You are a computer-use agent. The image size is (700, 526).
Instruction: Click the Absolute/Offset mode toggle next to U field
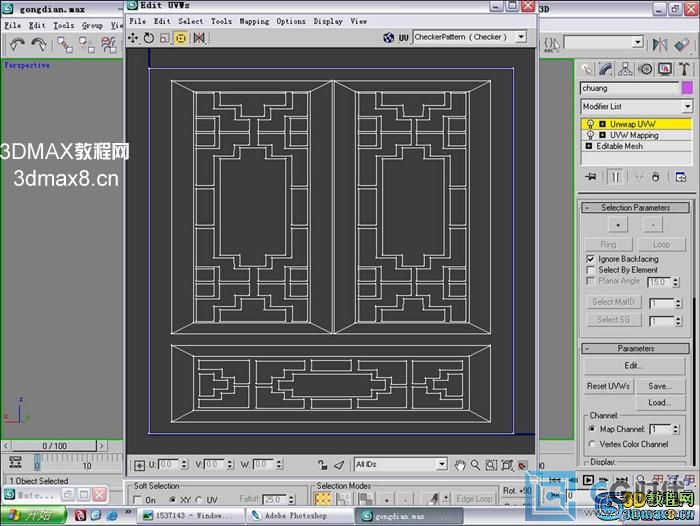point(139,465)
